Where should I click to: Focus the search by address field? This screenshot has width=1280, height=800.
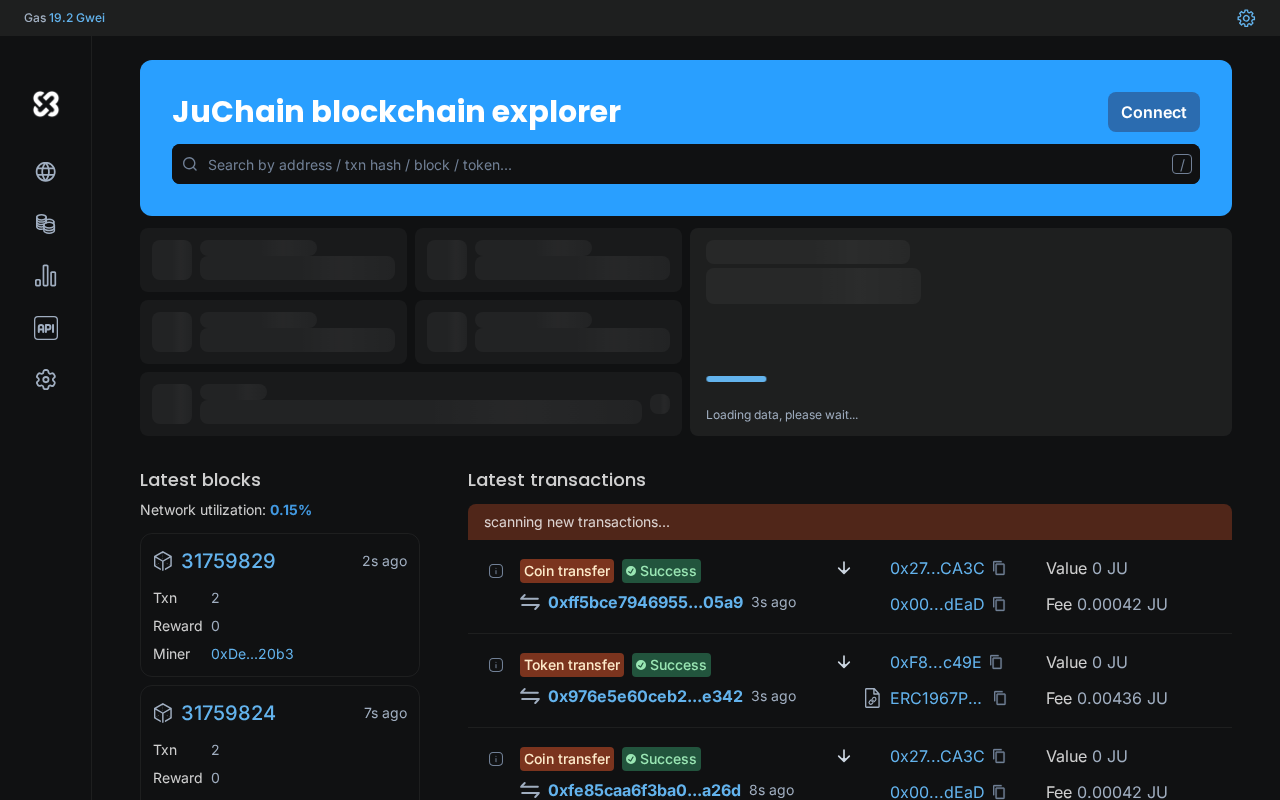pyautogui.click(x=686, y=164)
